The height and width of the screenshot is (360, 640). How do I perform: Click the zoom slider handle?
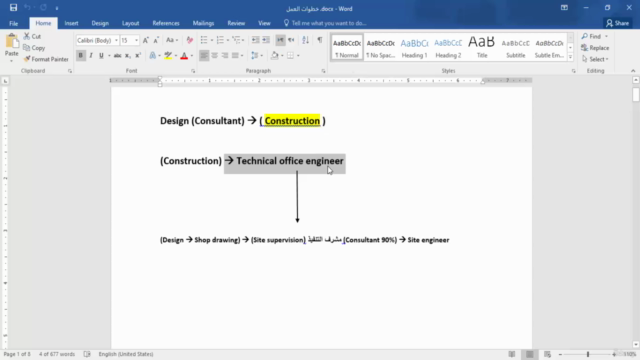coord(588,354)
